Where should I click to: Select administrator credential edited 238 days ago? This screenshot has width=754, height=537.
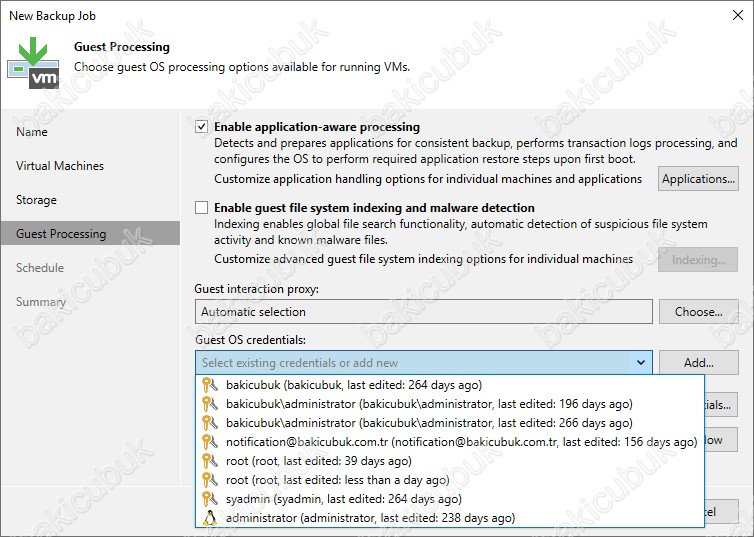tap(450, 518)
